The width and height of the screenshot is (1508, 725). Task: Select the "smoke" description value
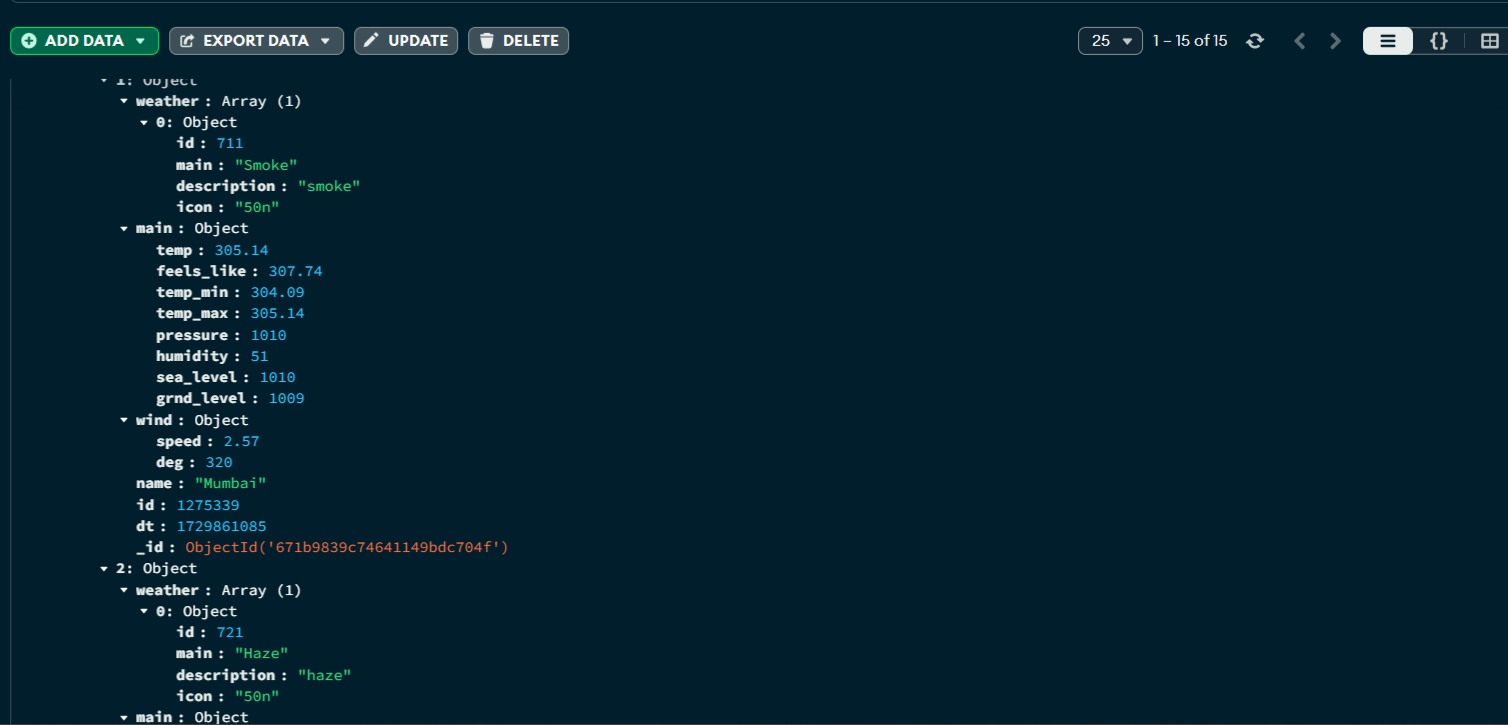pos(329,186)
